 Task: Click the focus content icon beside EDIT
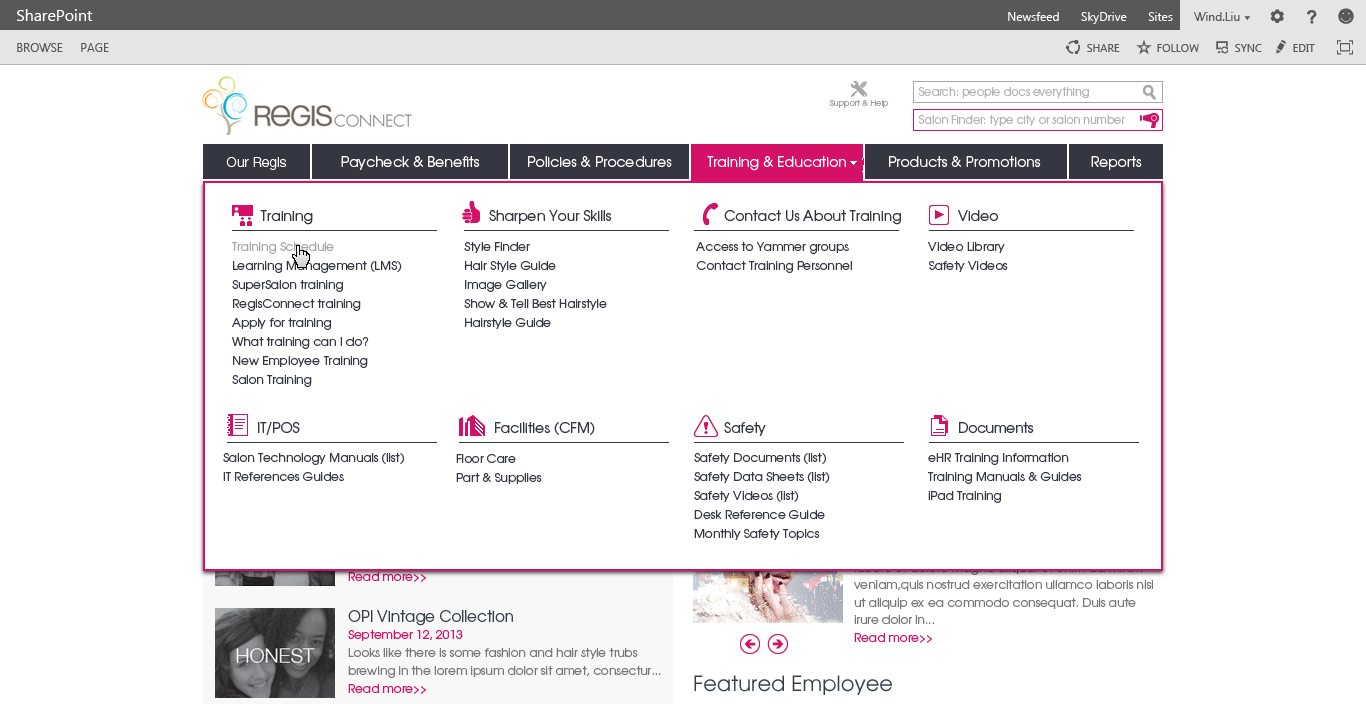coord(1345,47)
